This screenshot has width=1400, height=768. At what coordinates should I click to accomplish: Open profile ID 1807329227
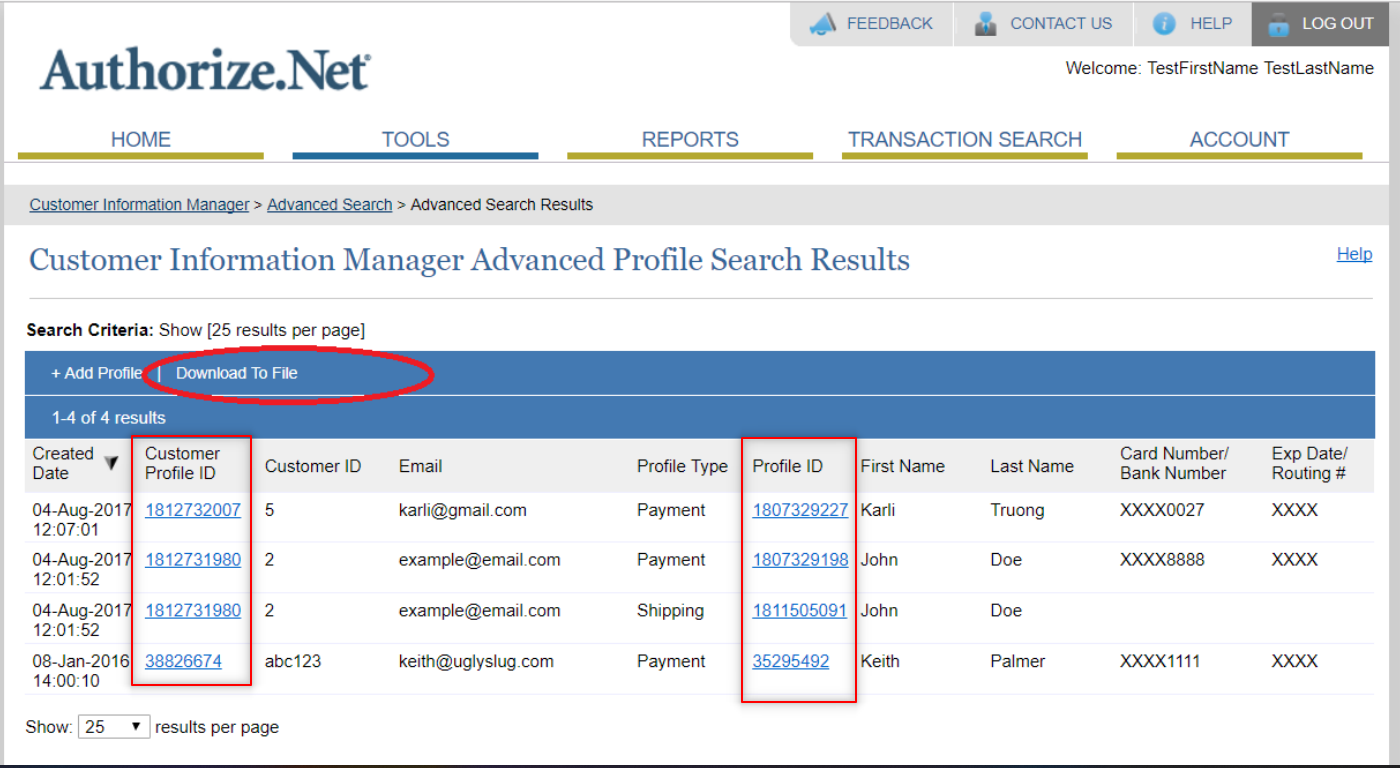point(800,510)
